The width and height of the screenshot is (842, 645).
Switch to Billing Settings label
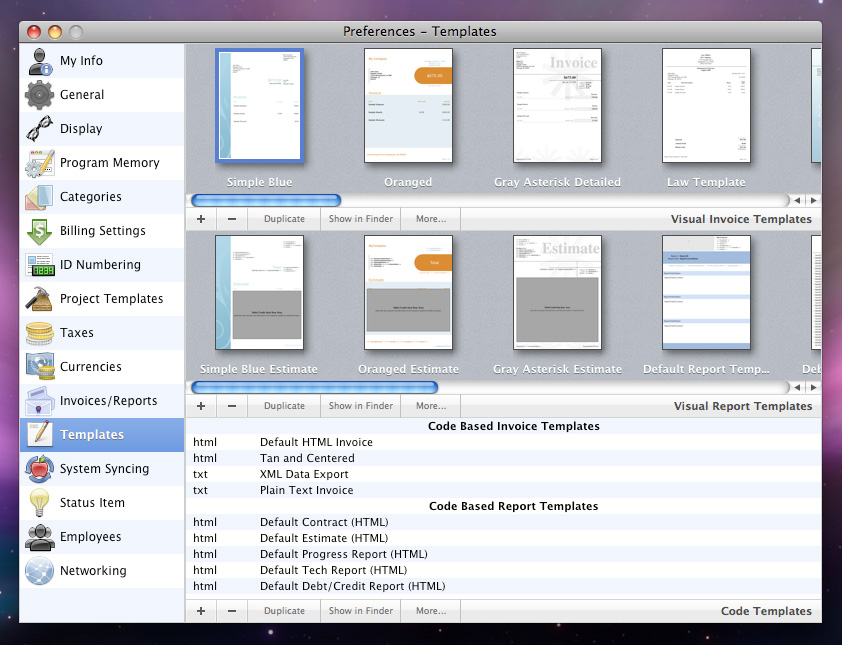coord(103,231)
